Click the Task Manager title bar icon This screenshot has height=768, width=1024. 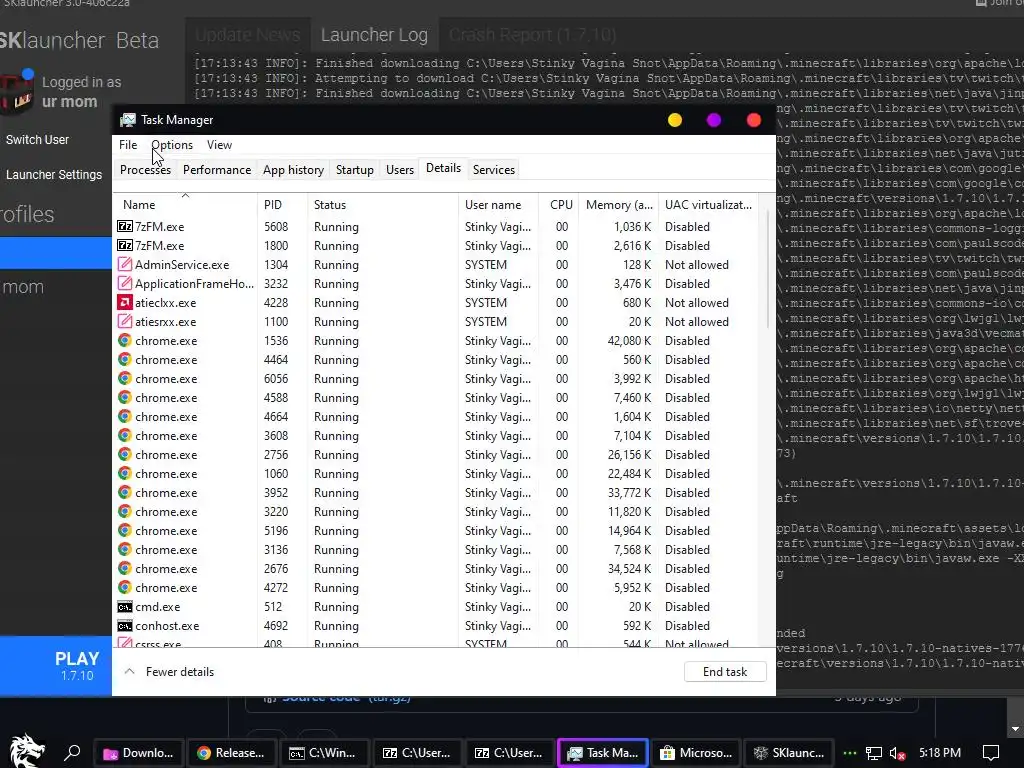pyautogui.click(x=128, y=120)
